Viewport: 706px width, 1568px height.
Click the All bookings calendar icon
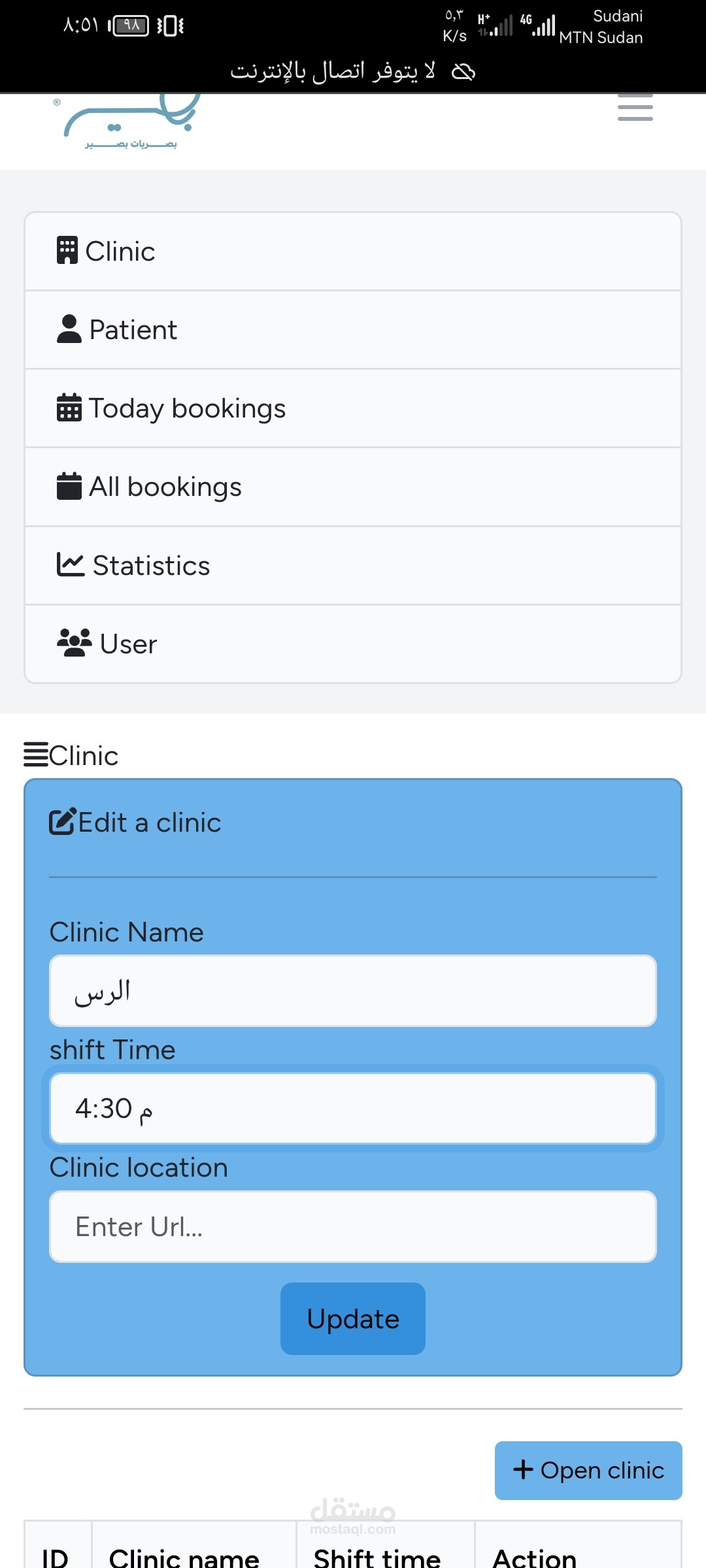pos(69,485)
